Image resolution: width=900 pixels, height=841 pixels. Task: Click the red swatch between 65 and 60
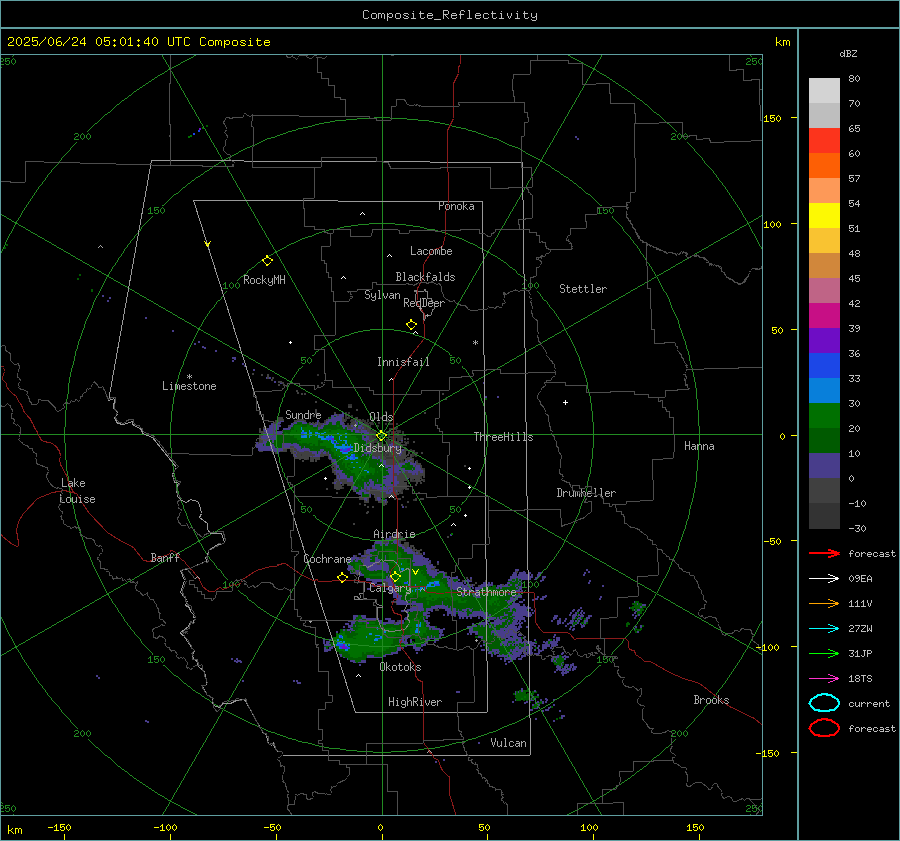click(x=824, y=140)
